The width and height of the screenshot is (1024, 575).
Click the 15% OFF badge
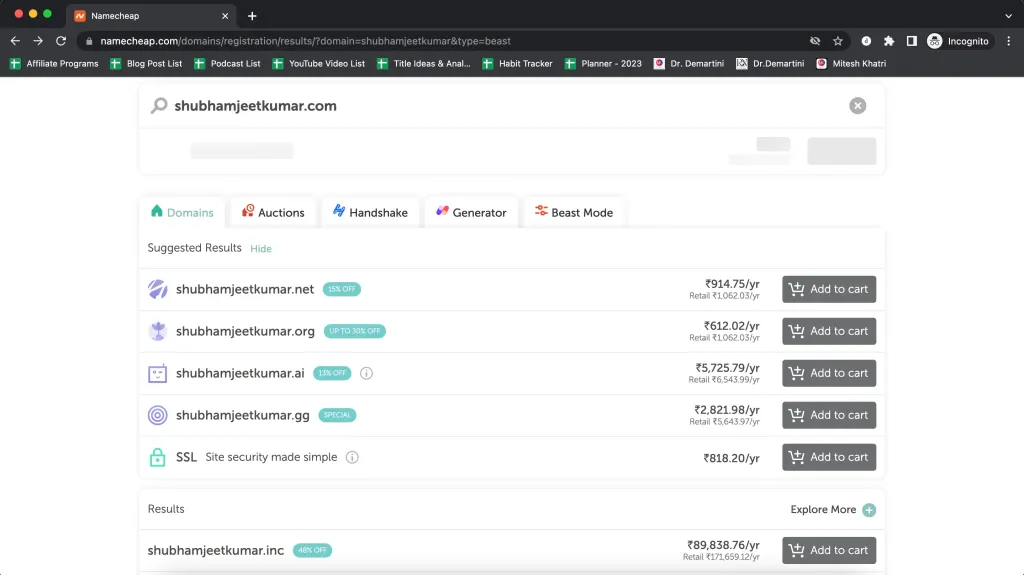coord(342,289)
